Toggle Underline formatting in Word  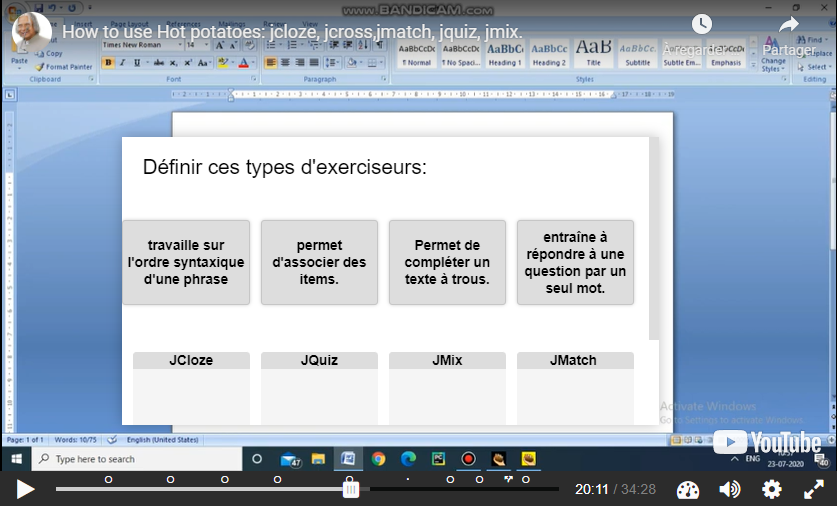(137, 63)
